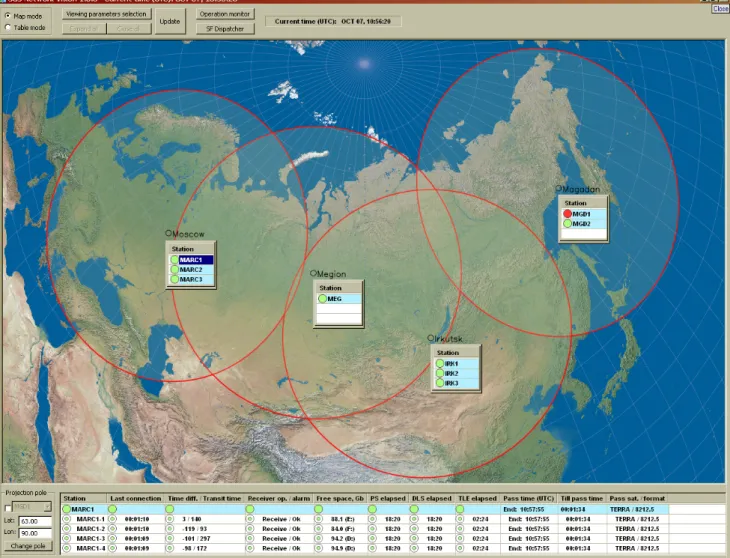Click the MARC2 green status icon on map
Viewport: 730px width, 558px height.
coord(175,269)
